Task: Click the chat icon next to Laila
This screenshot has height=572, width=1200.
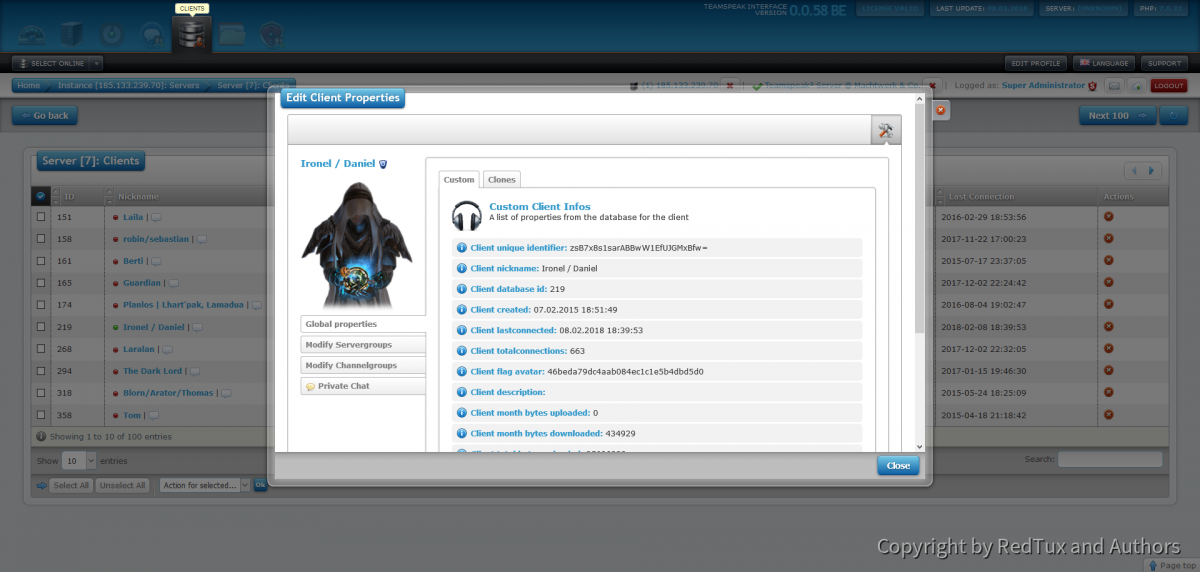Action: [156, 217]
